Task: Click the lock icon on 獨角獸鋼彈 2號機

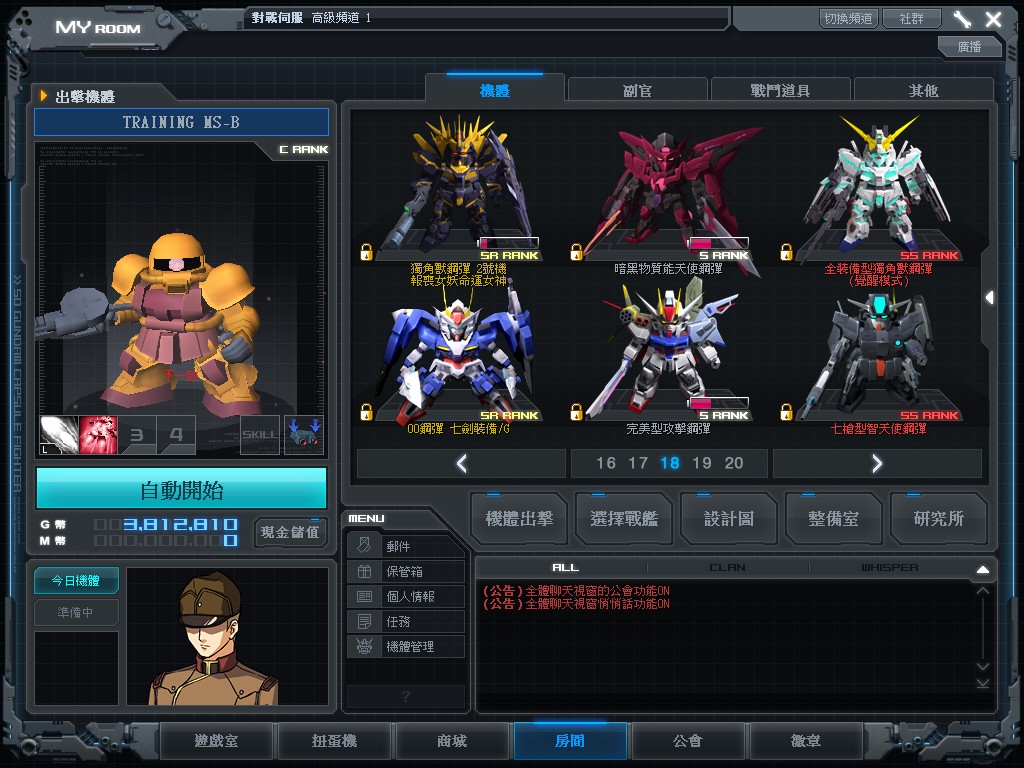Action: [x=366, y=251]
